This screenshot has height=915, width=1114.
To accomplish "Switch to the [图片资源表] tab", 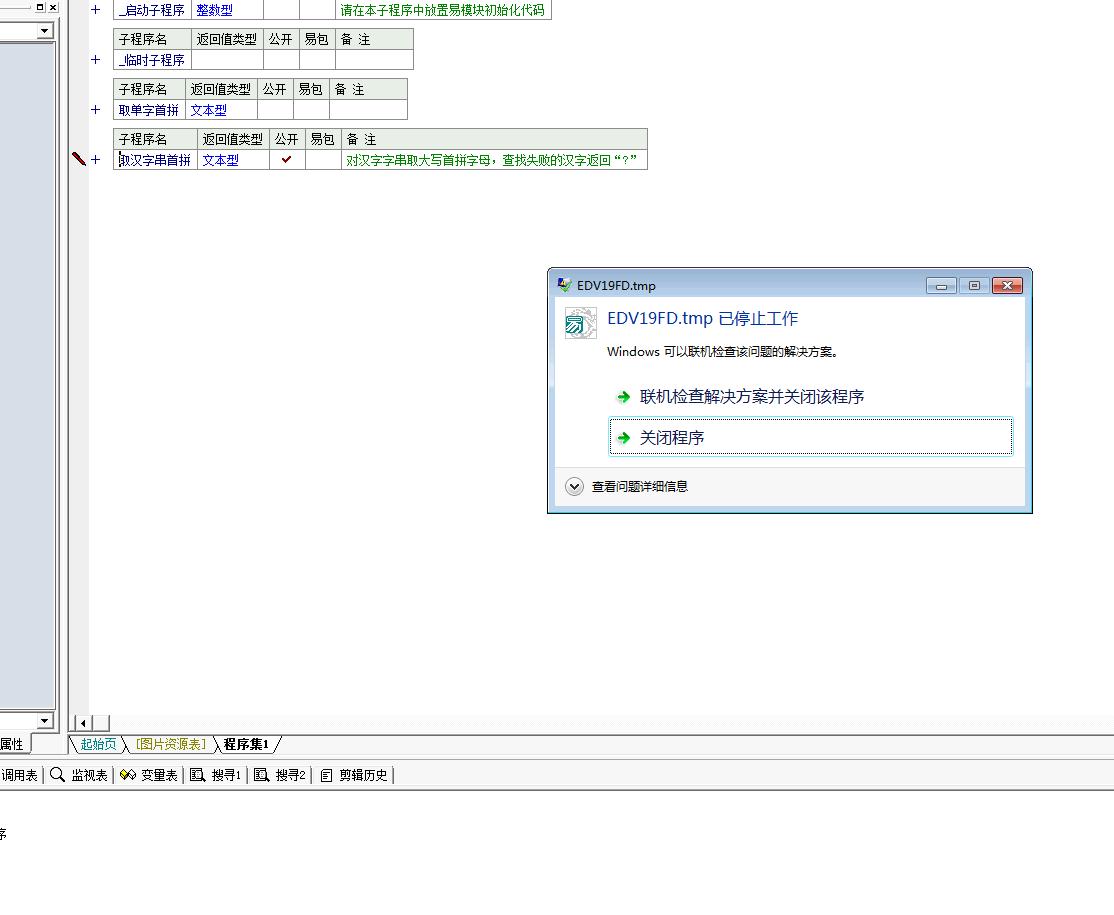I will click(171, 744).
